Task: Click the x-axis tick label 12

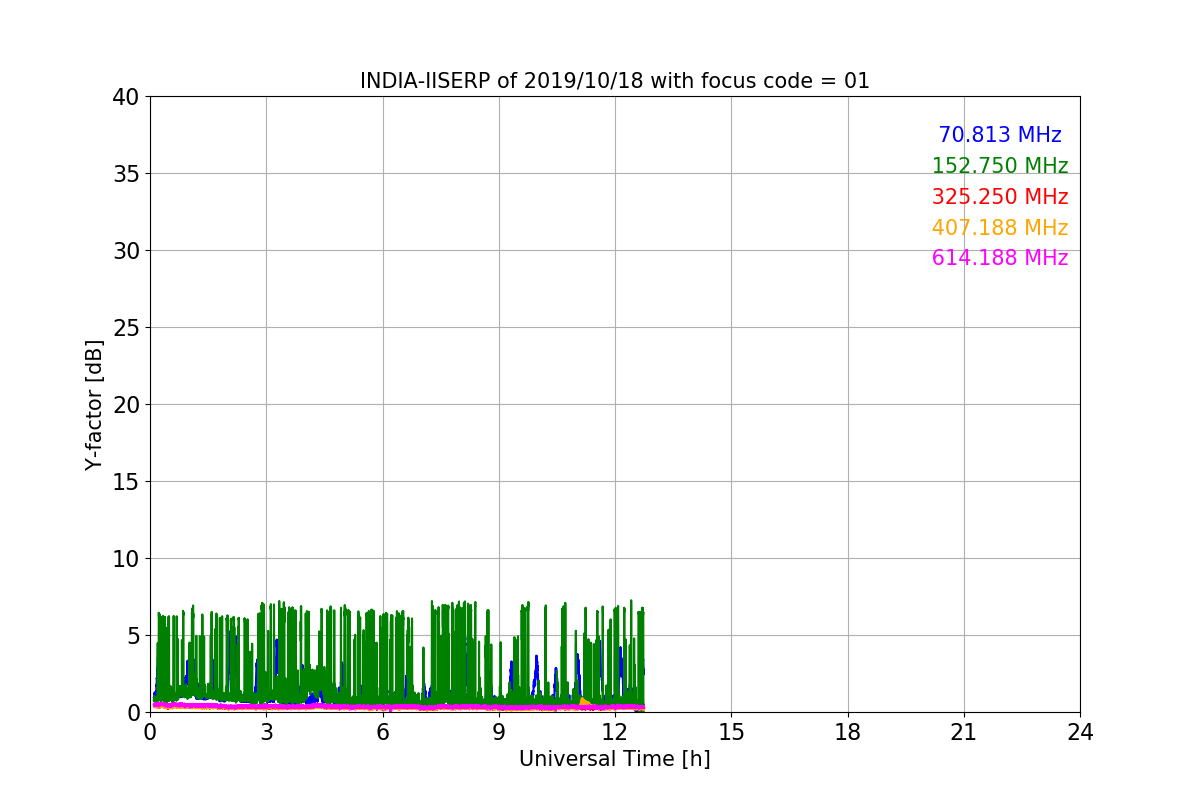Action: 615,732
